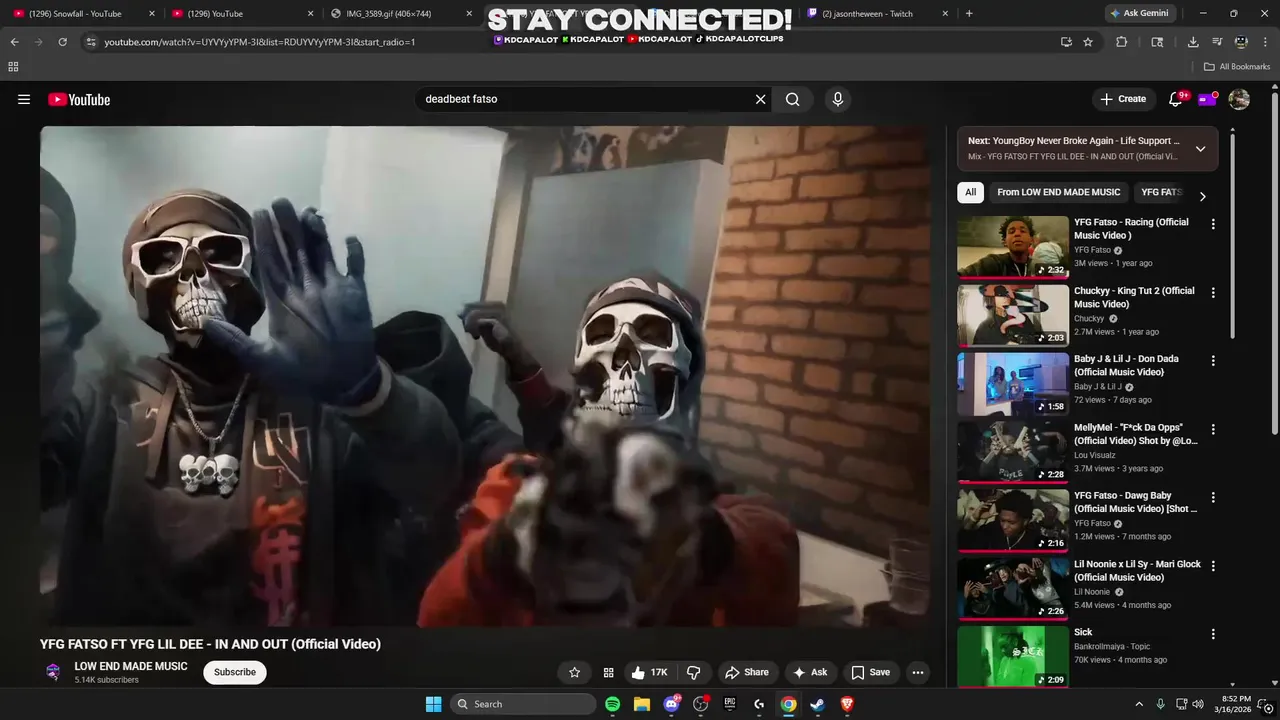Click the Share button
This screenshot has height=720, width=1280.
pyautogui.click(x=747, y=672)
